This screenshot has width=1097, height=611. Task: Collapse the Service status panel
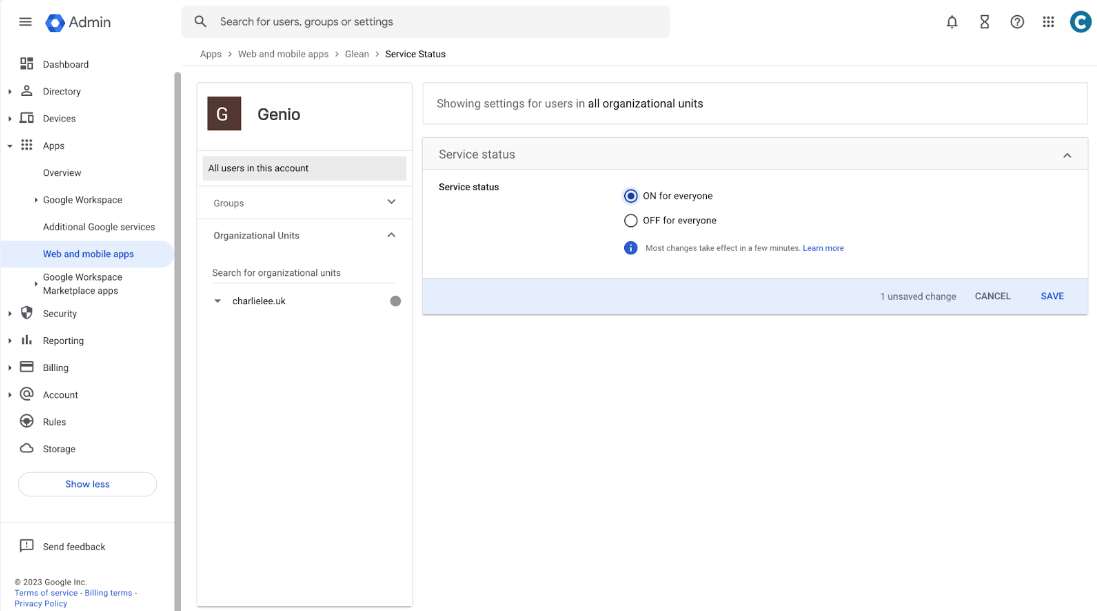[x=1067, y=155]
